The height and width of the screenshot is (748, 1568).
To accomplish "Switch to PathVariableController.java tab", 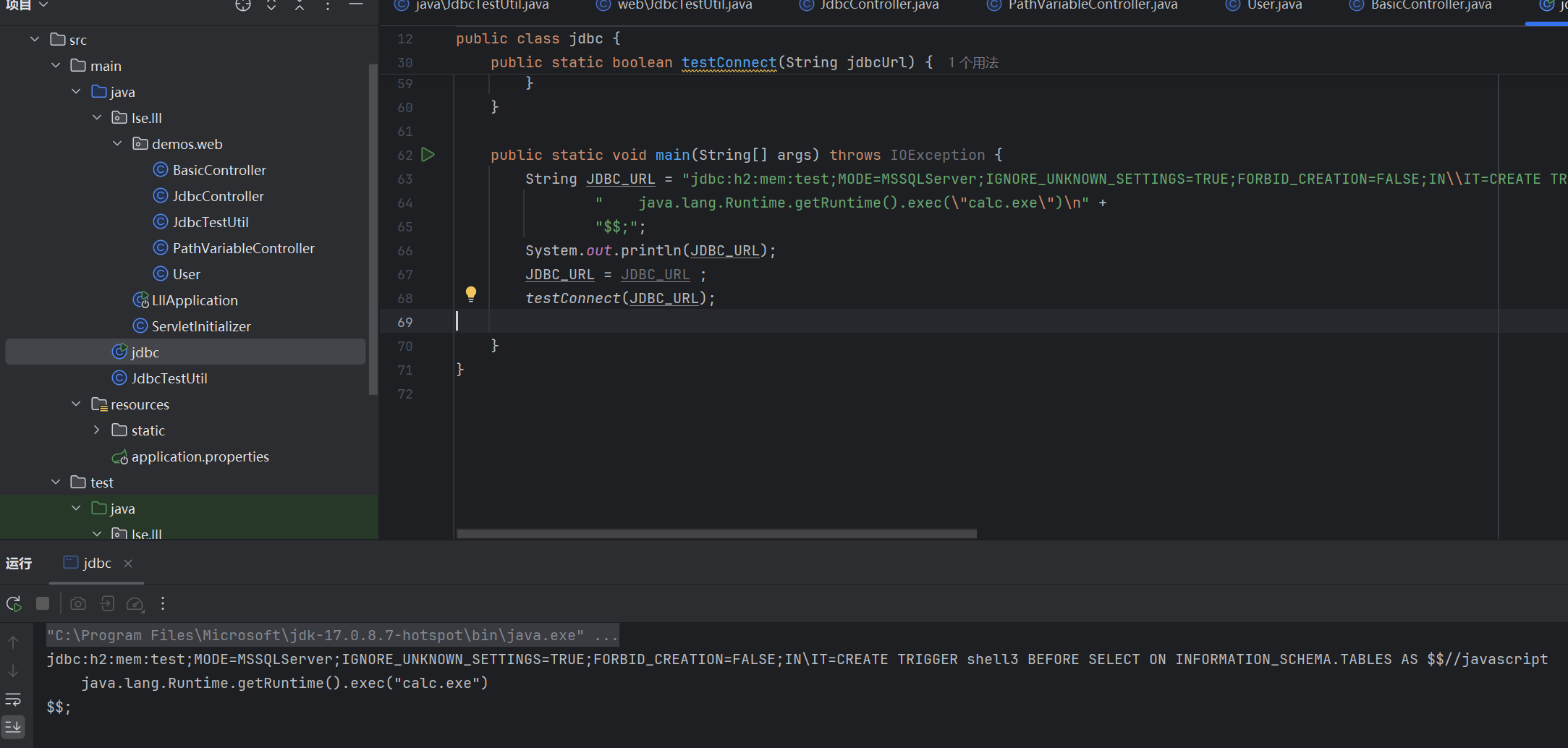I will coord(1084,6).
